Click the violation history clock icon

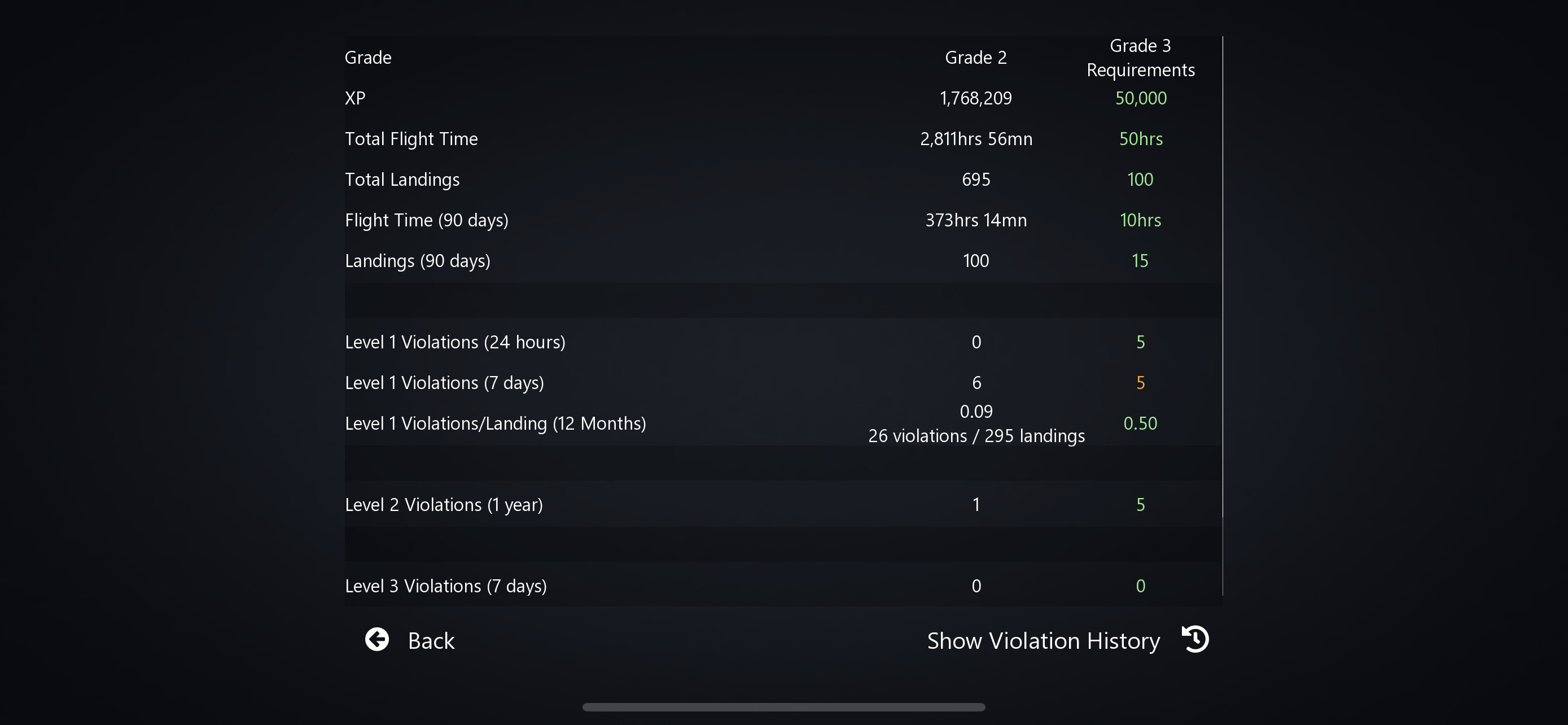click(1195, 639)
